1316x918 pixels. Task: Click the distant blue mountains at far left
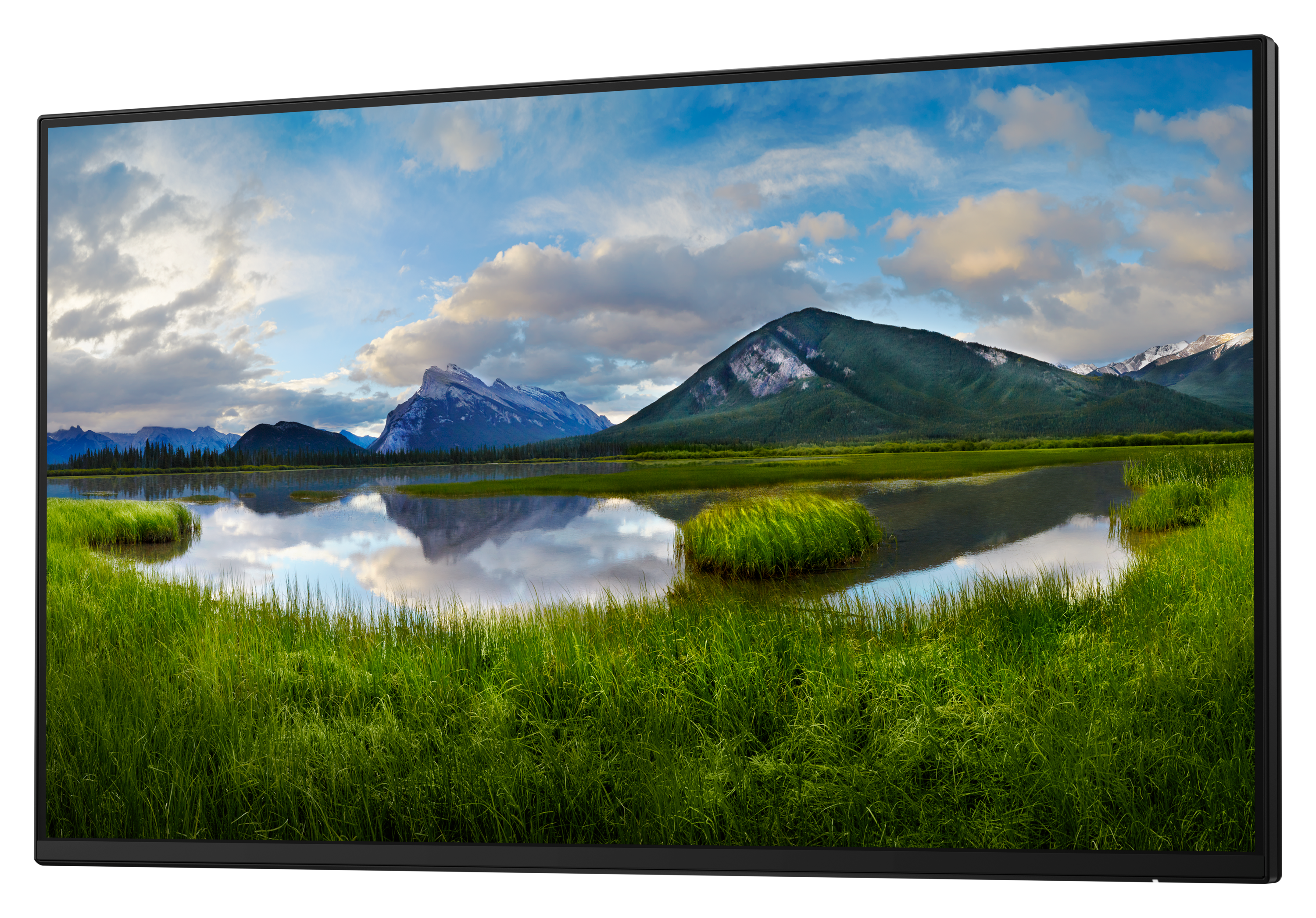pos(138,440)
